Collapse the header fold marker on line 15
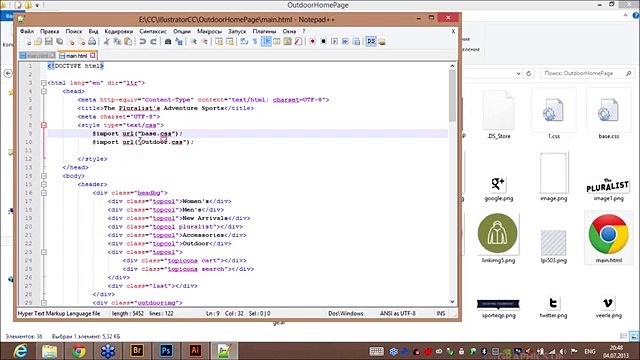Image resolution: width=640 pixels, height=360 pixels. click(x=44, y=184)
